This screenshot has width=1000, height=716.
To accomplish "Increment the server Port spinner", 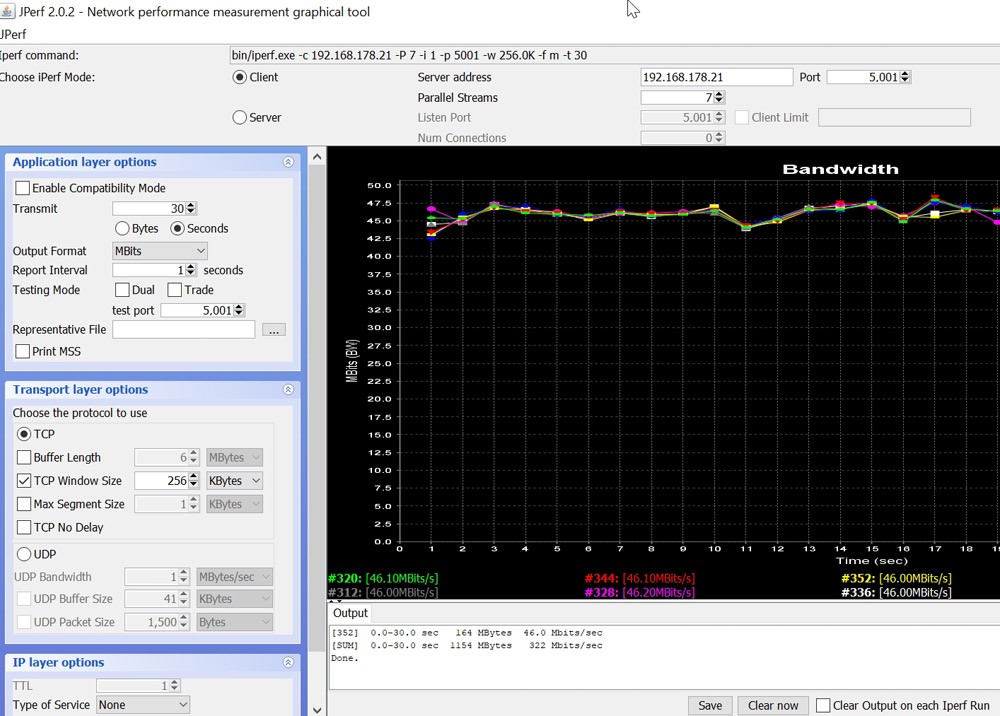I will tap(905, 74).
